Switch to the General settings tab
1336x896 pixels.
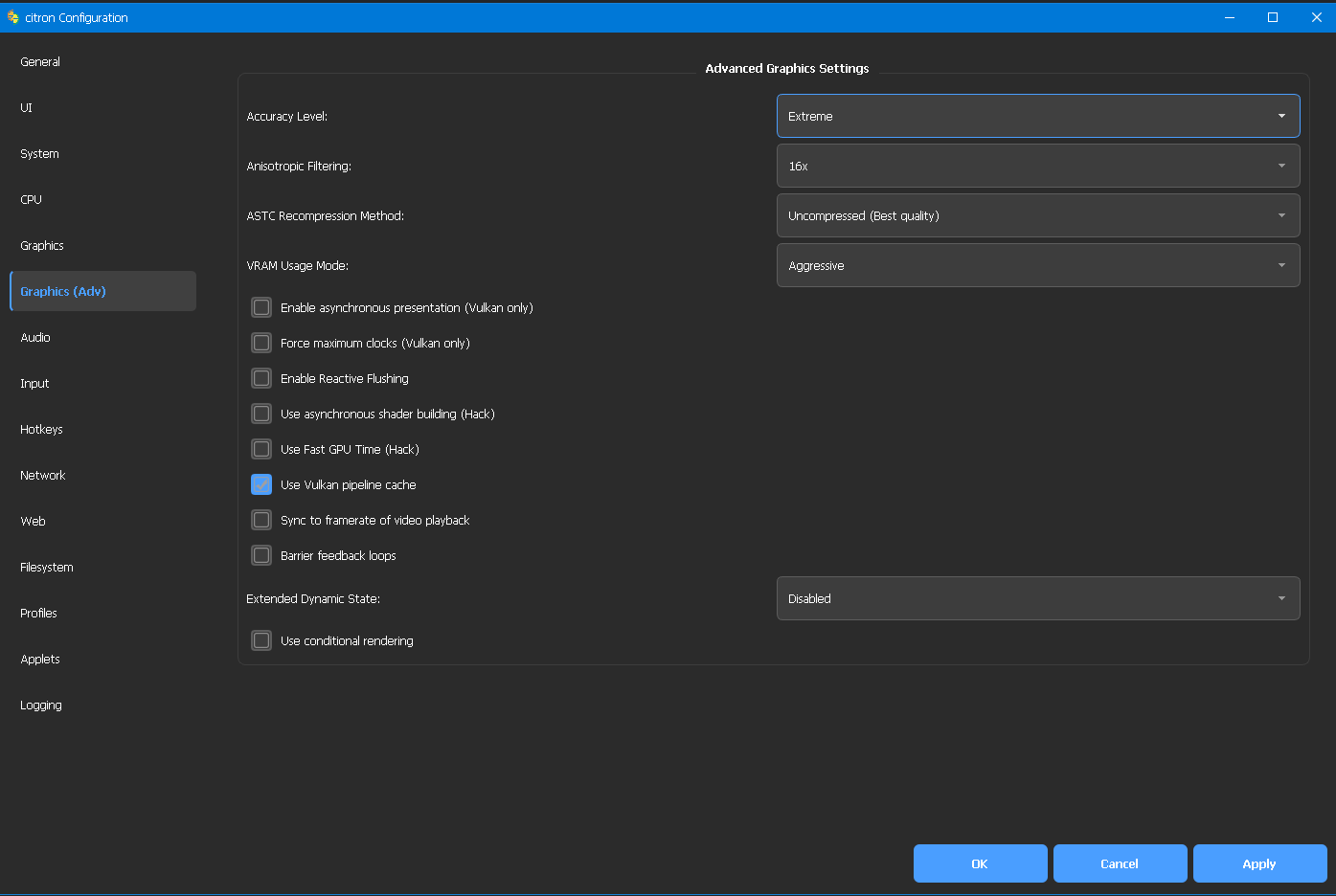(x=40, y=61)
